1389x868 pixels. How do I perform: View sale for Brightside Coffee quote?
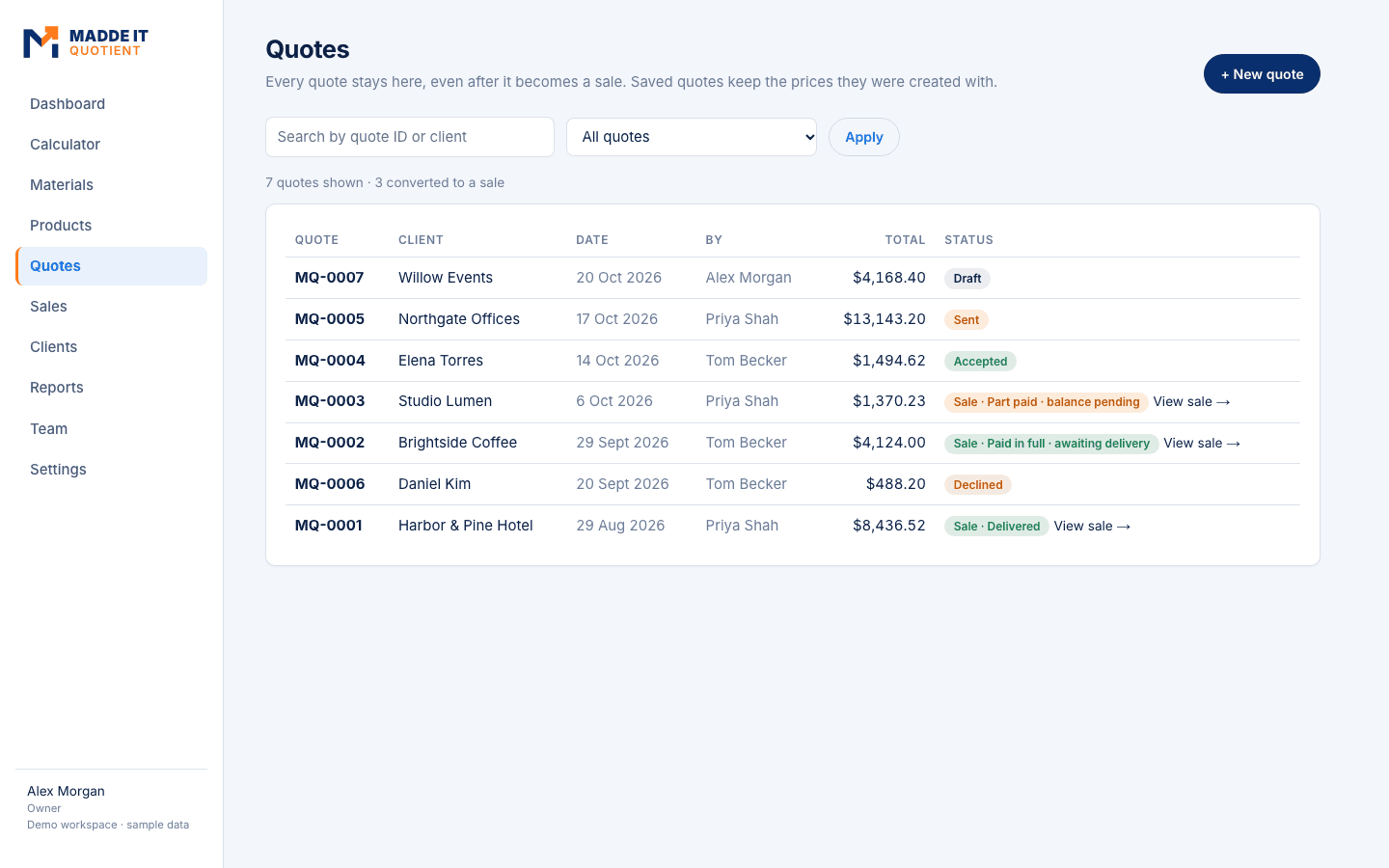pyautogui.click(x=1202, y=444)
